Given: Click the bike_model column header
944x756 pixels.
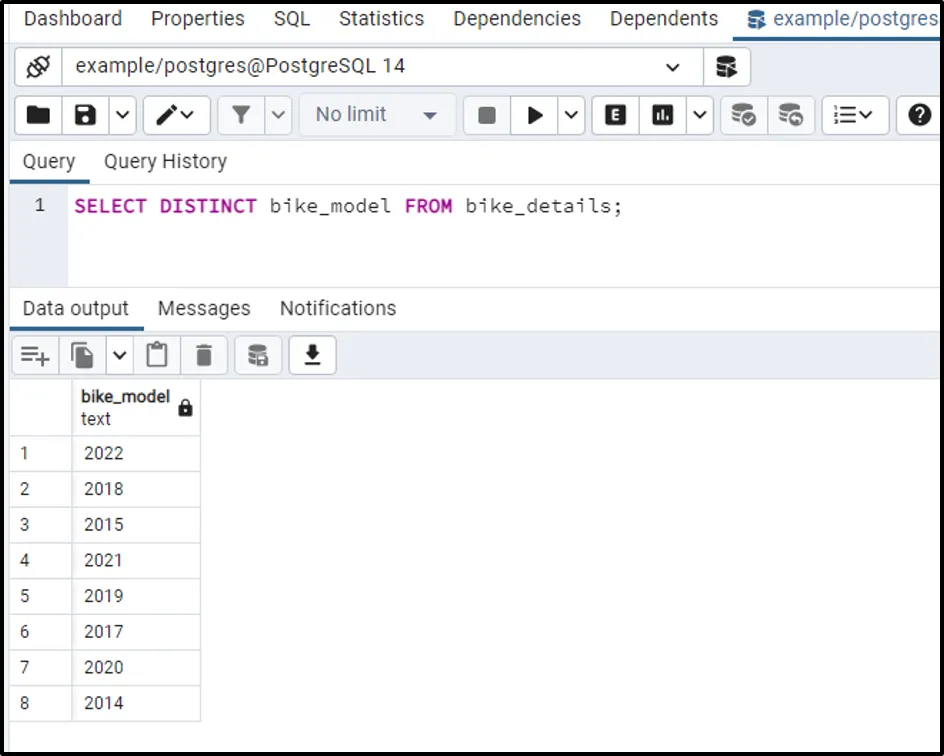Looking at the screenshot, I should 126,407.
